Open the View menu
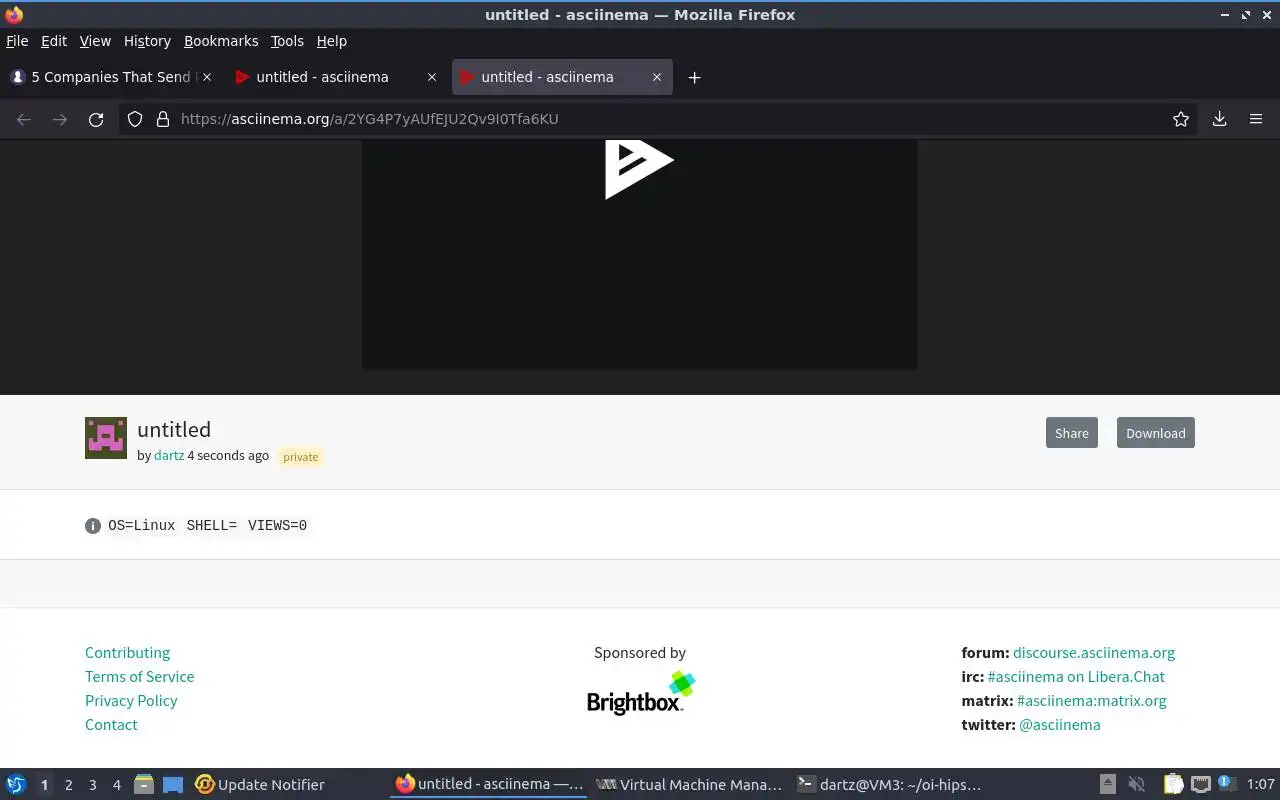This screenshot has height=800, width=1280. pos(95,41)
